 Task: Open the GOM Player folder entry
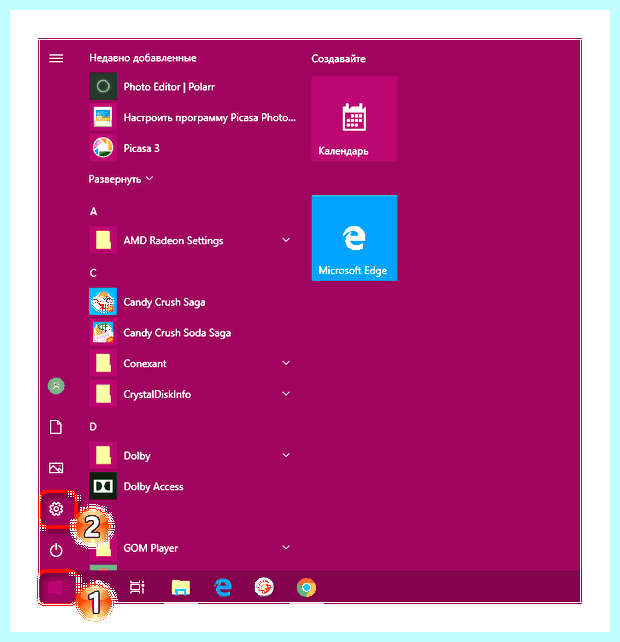192,548
